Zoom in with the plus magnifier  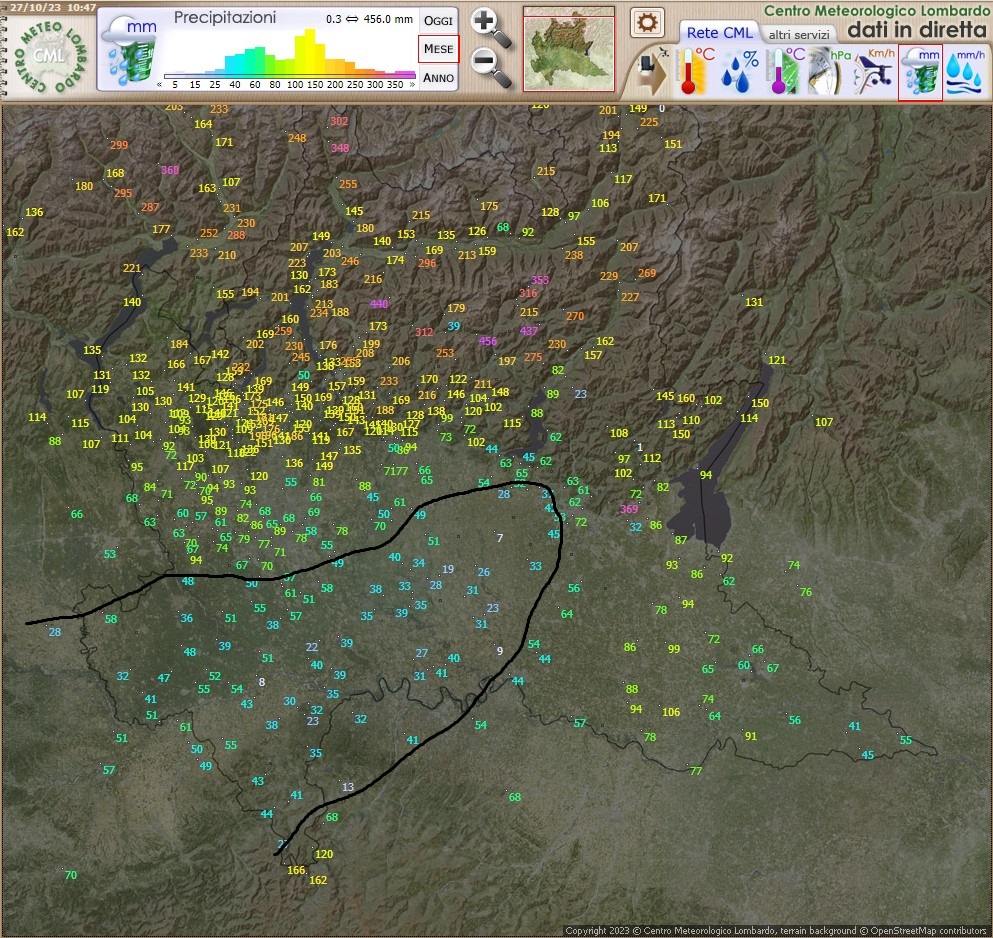click(x=490, y=28)
